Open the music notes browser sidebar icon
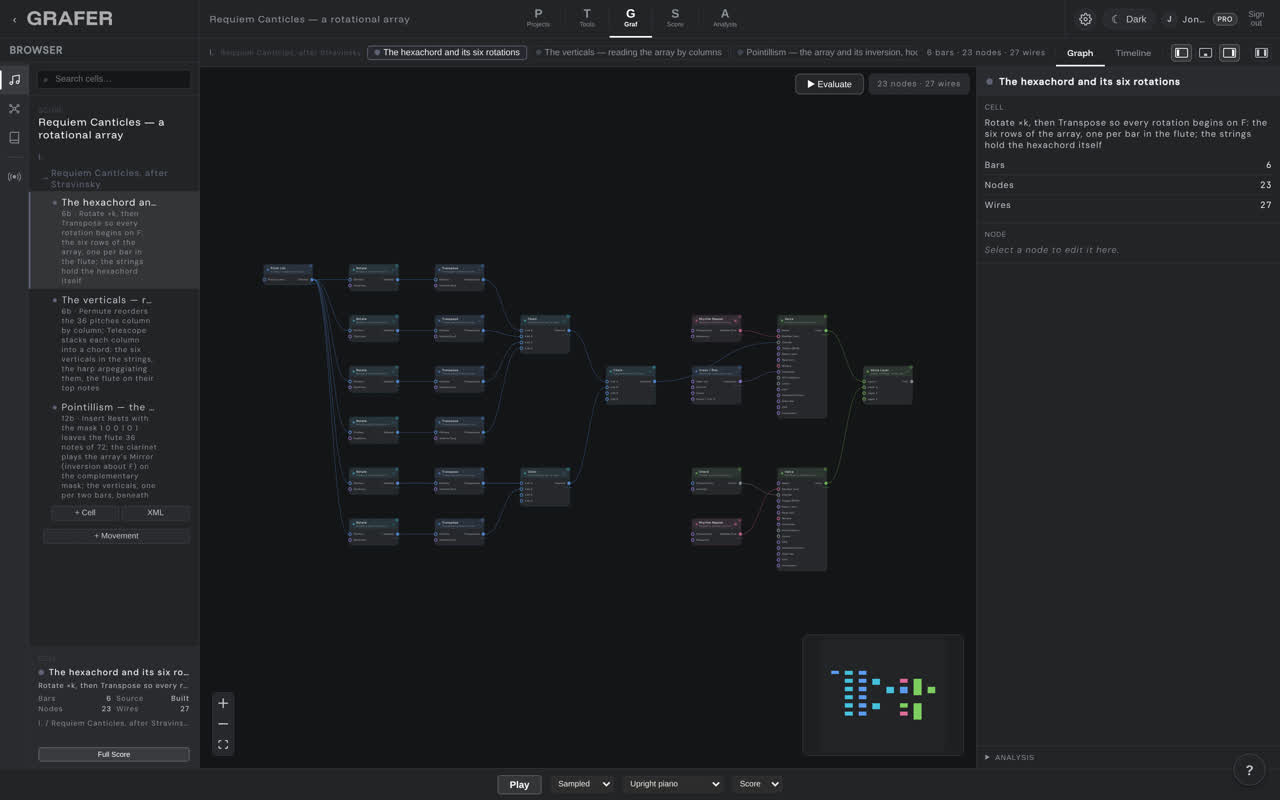Screen dimensions: 1280x800 (x=14, y=80)
